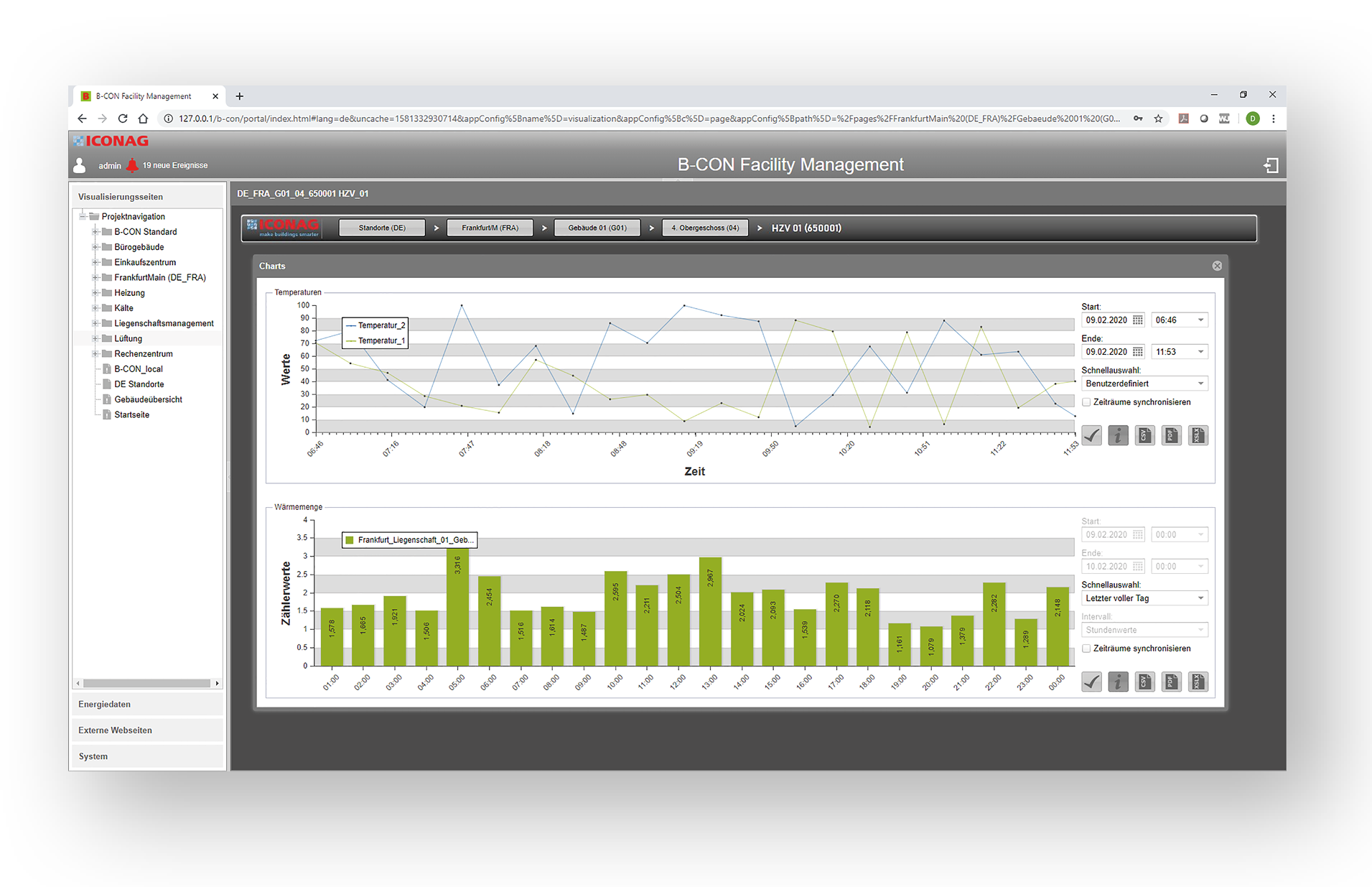Open calendar picker for Temperaturen start date
This screenshot has height=887, width=1372.
tap(1138, 320)
